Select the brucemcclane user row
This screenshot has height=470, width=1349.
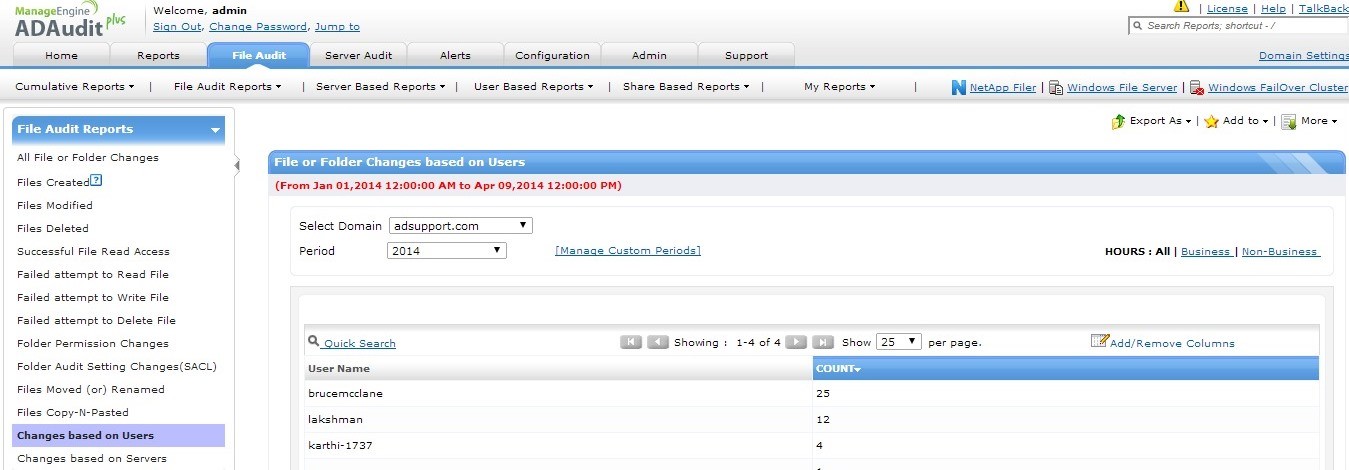pos(812,393)
